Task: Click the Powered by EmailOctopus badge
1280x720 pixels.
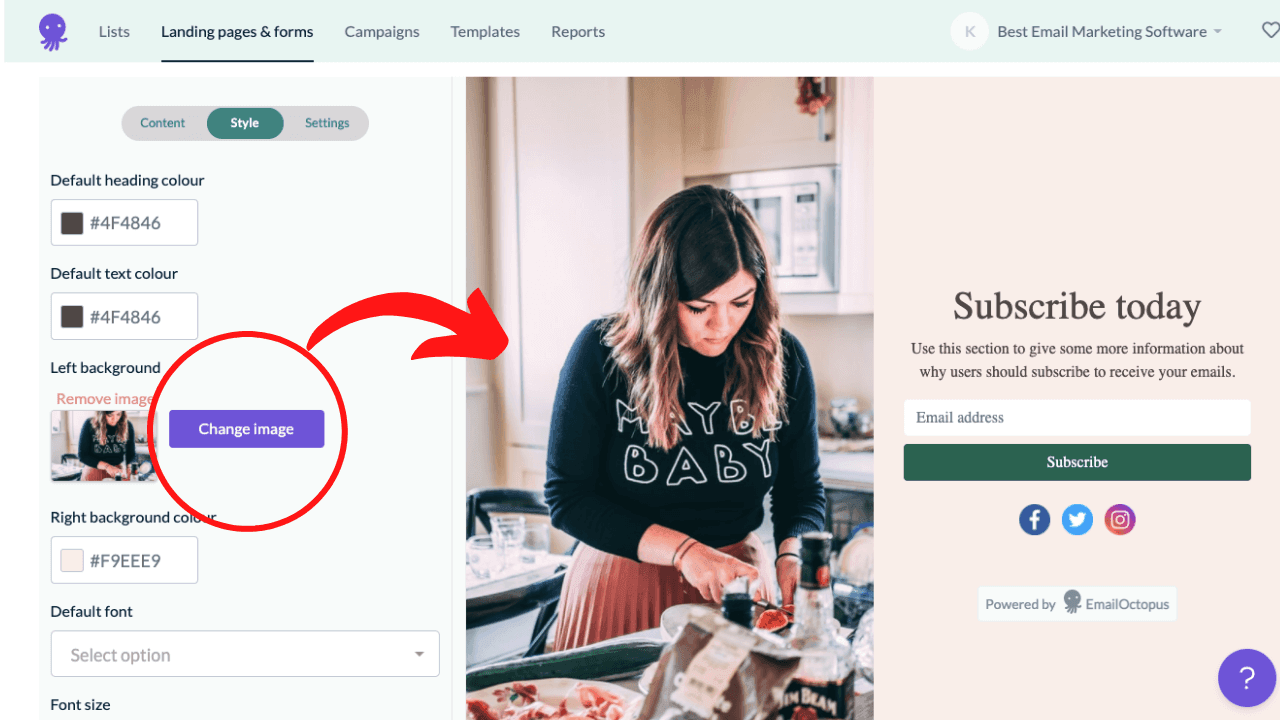Action: (1076, 604)
